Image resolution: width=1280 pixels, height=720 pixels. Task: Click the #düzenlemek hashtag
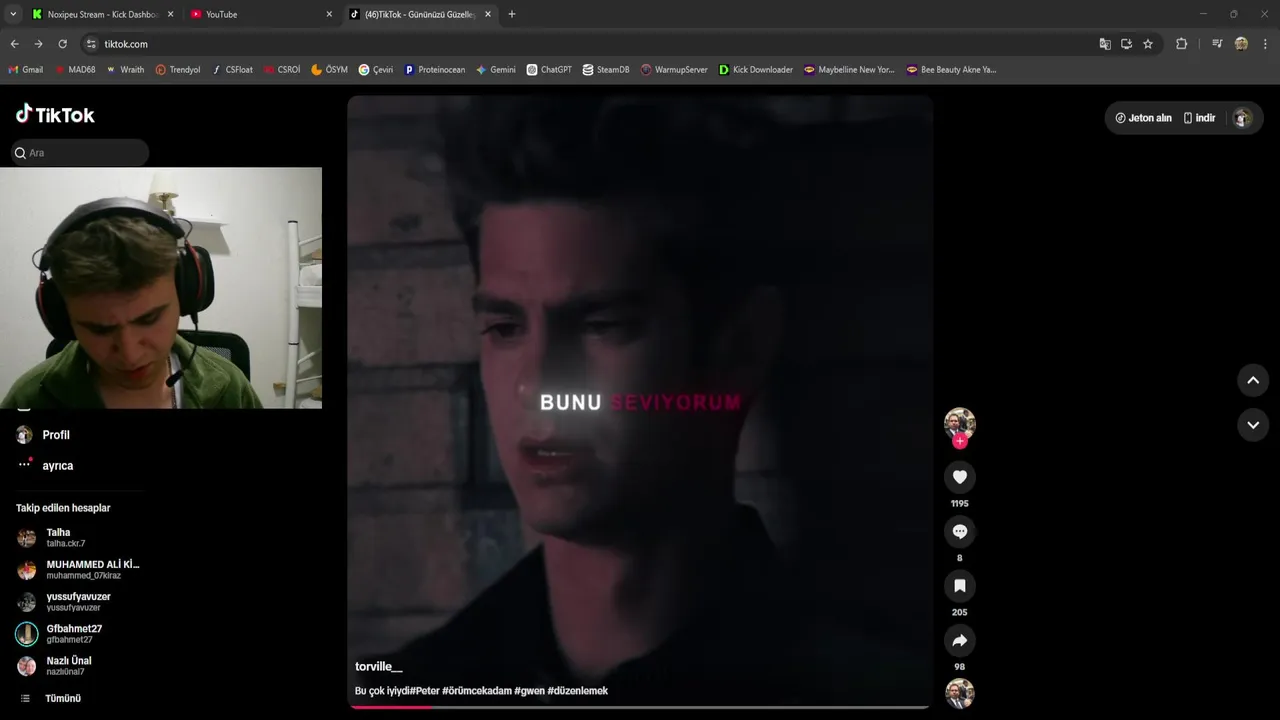click(578, 691)
